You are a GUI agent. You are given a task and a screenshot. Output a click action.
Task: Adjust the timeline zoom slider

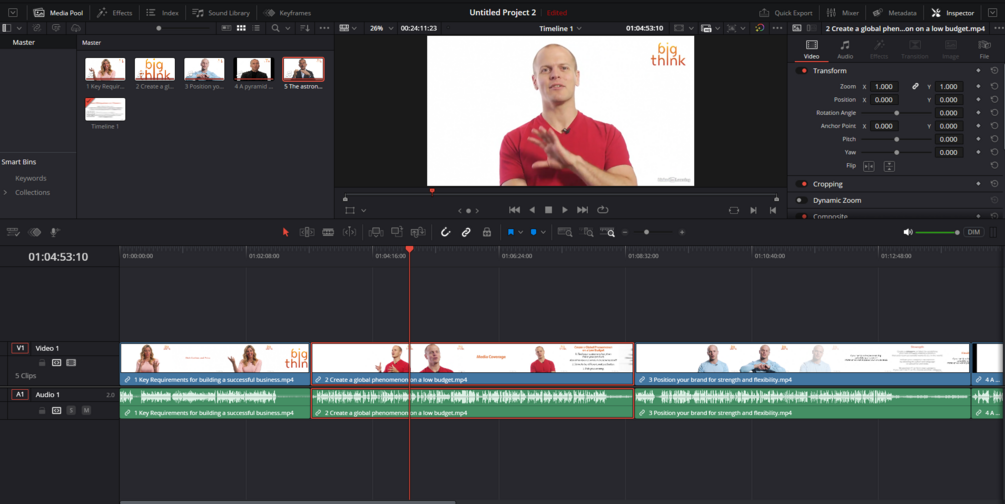(647, 232)
